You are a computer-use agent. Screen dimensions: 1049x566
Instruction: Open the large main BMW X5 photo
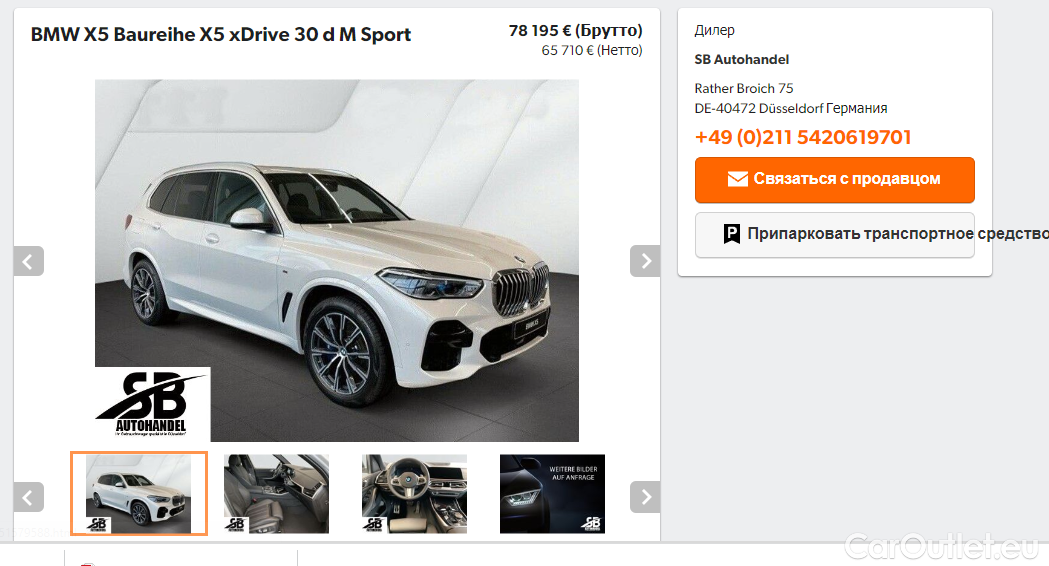coord(337,260)
